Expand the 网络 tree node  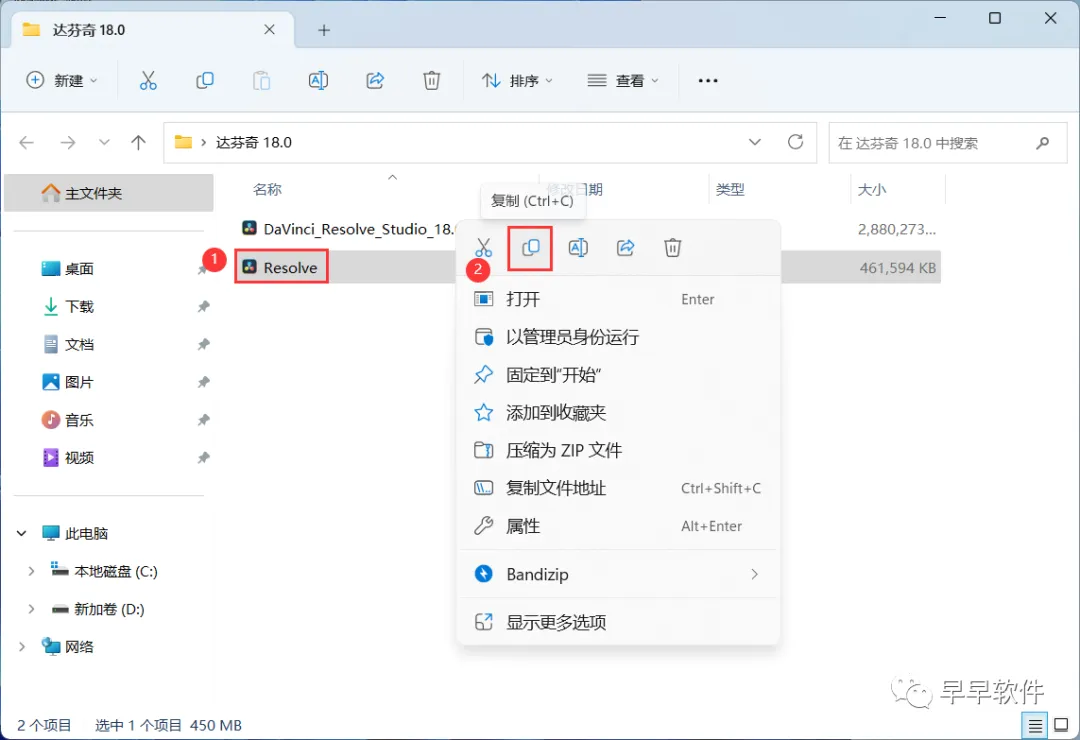tap(21, 646)
